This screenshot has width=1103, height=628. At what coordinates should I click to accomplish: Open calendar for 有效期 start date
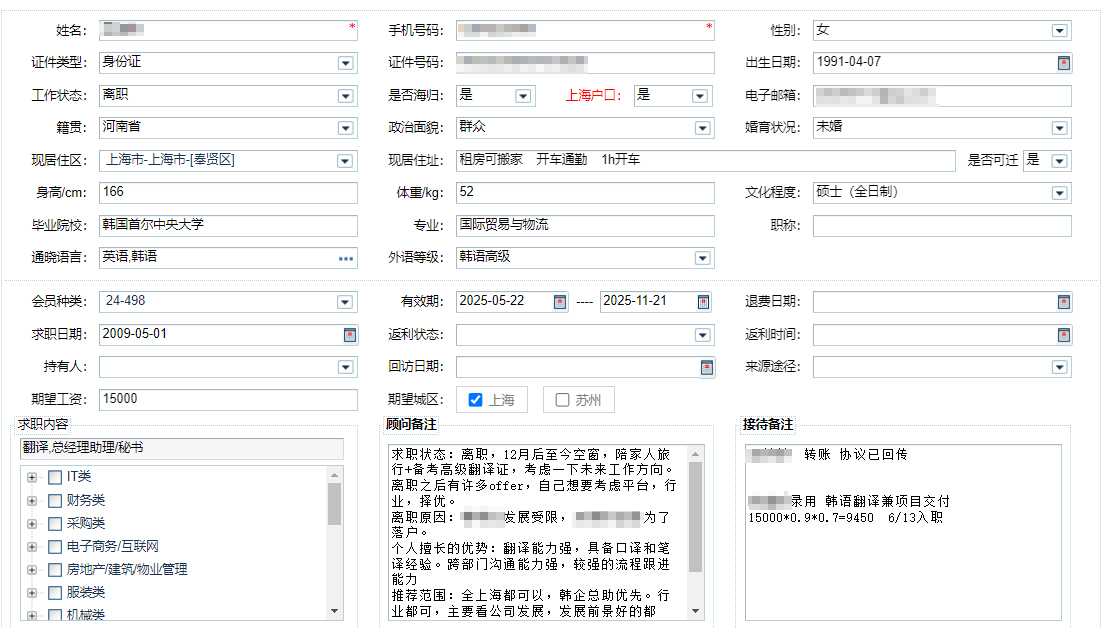[559, 302]
